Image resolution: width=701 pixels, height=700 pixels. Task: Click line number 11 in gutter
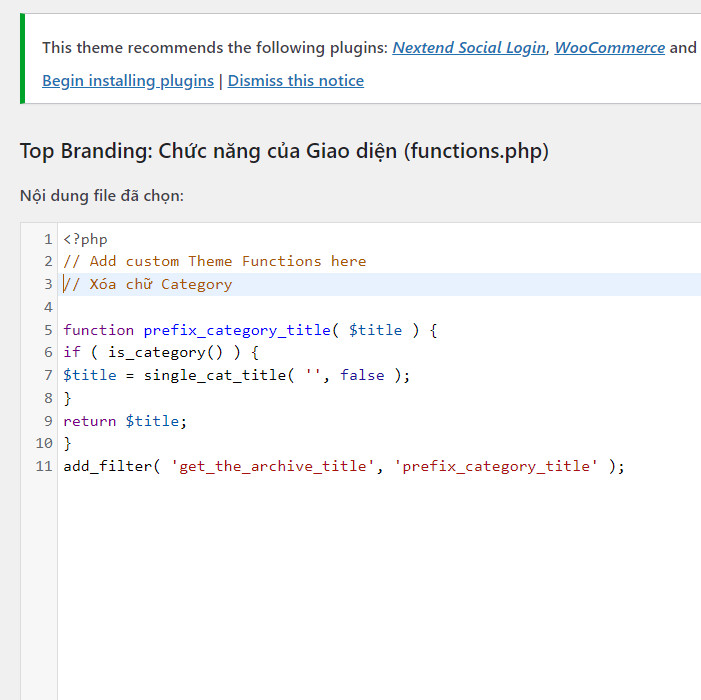(x=44, y=466)
